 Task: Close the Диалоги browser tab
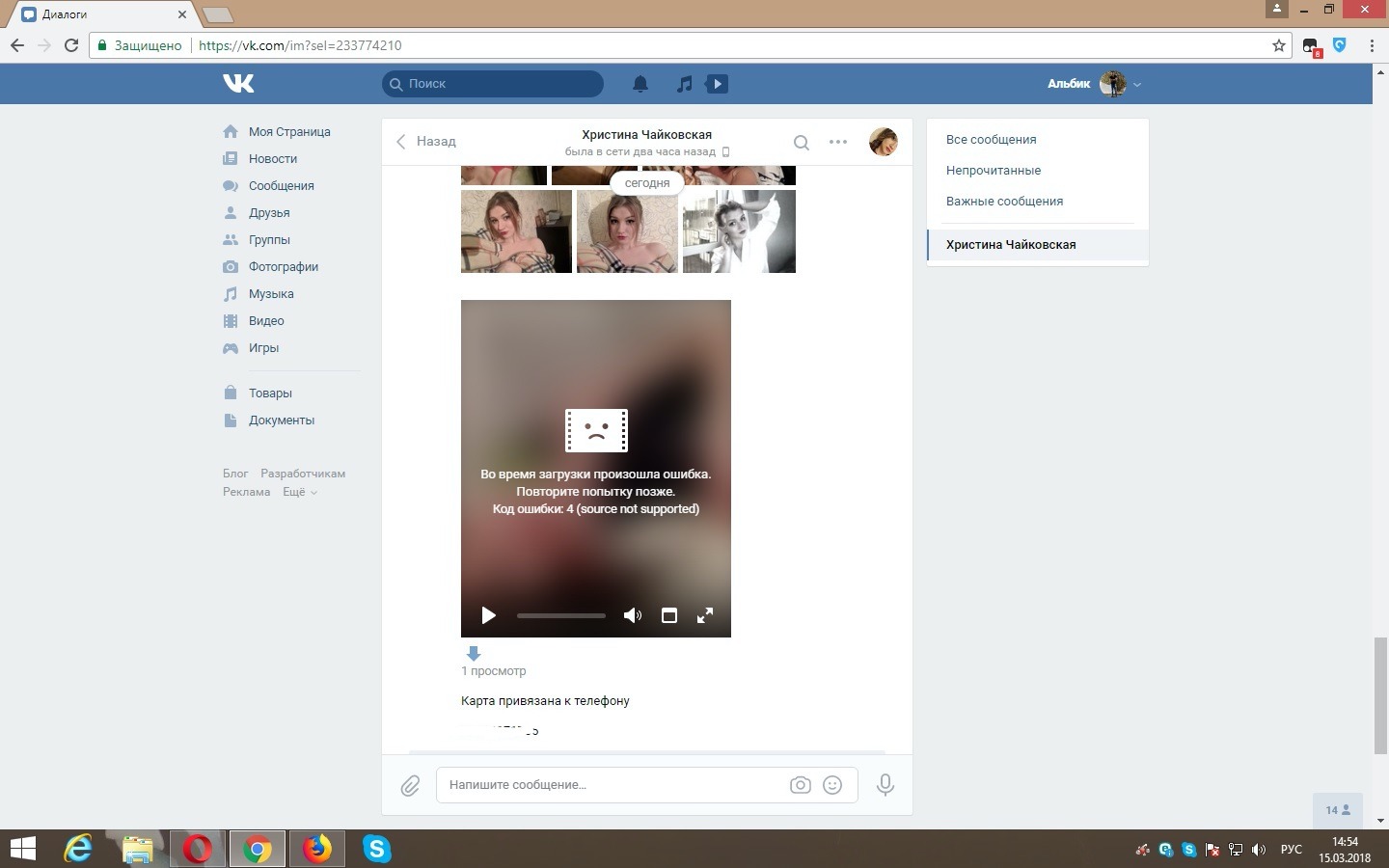[182, 14]
